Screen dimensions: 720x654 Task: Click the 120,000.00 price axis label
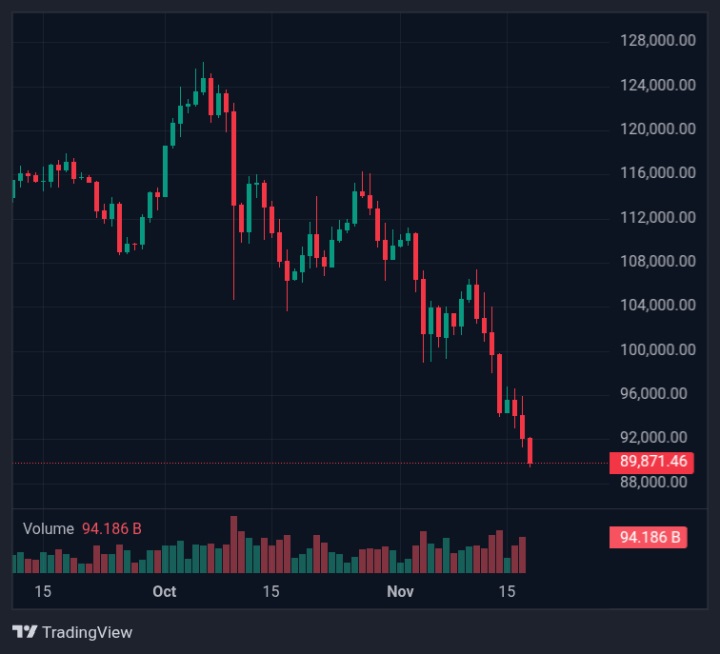(656, 128)
